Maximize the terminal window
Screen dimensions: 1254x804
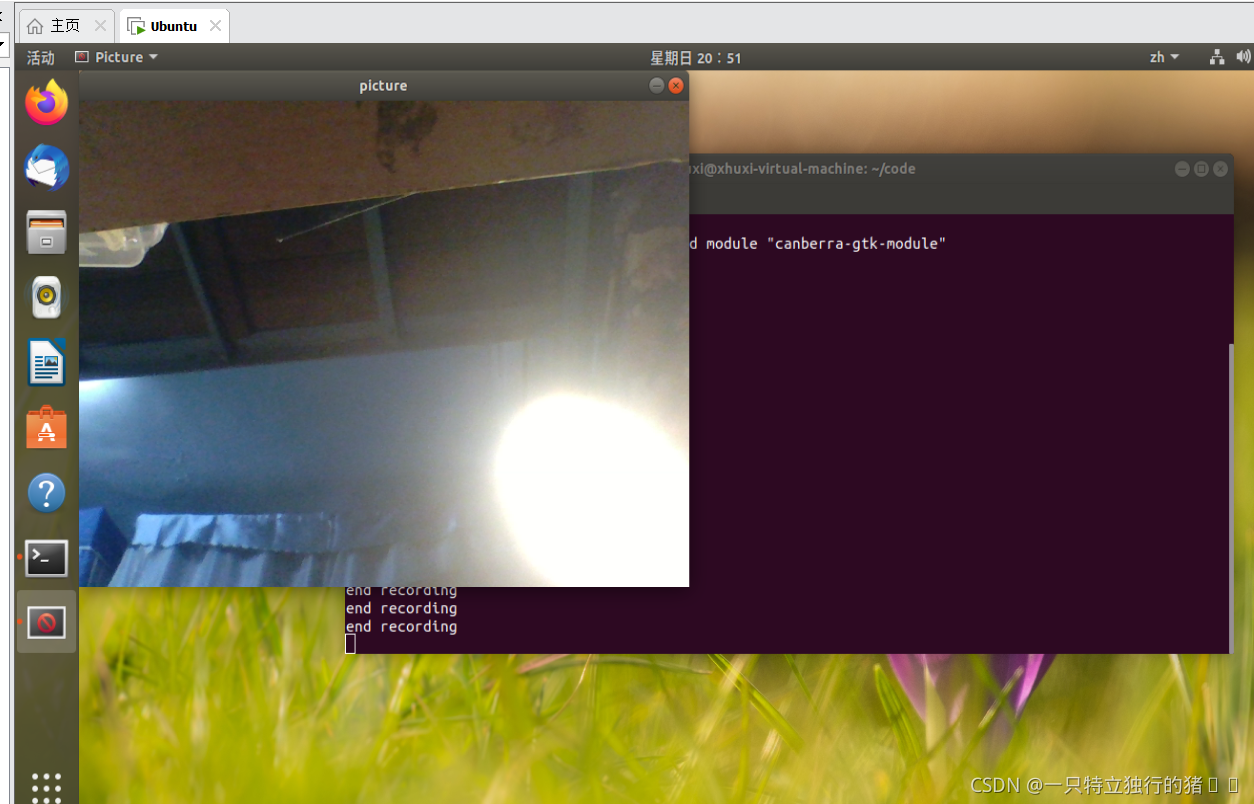(x=1201, y=169)
